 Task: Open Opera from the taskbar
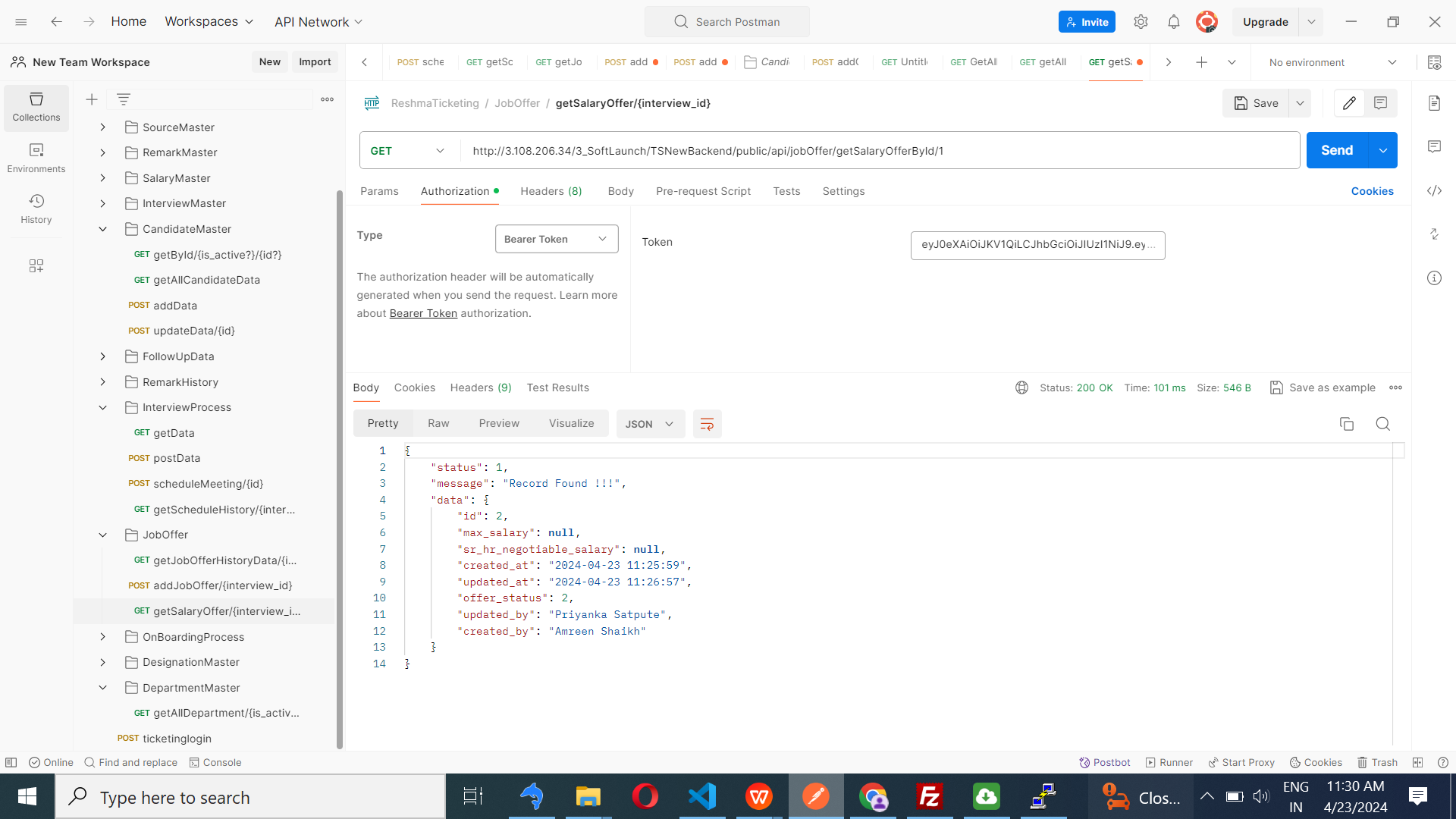(x=645, y=796)
